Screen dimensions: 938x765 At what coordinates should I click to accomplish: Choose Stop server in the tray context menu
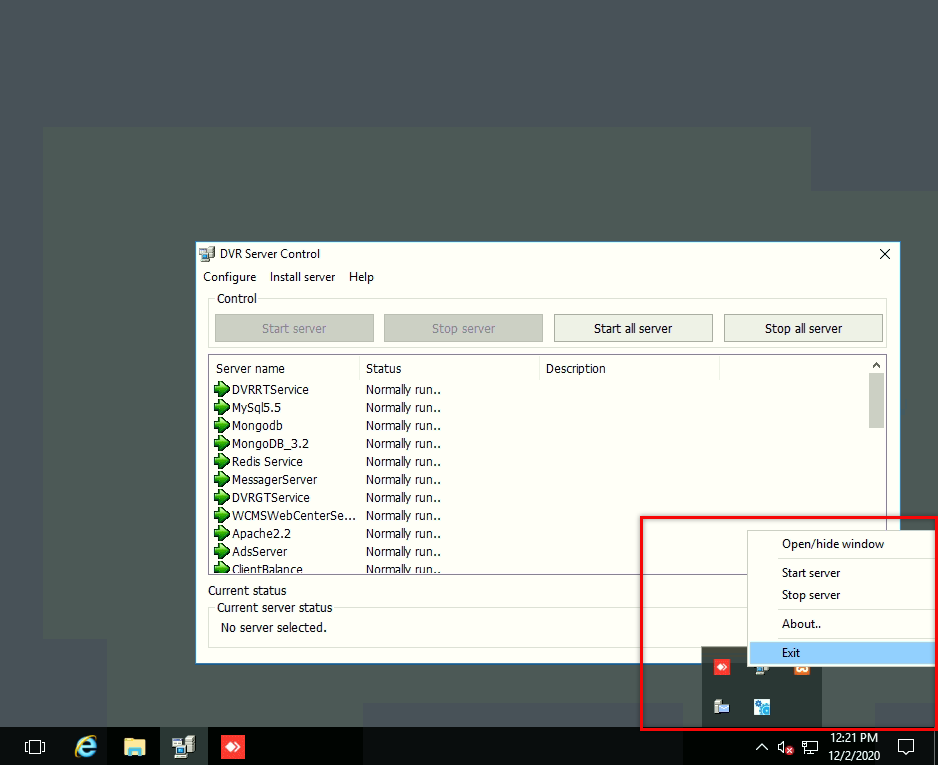pos(842,595)
